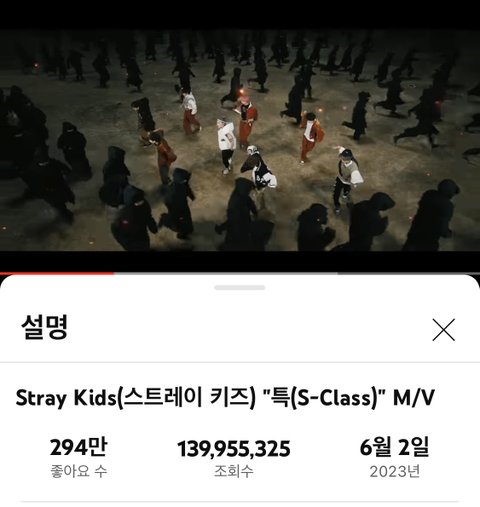
Task: Tap the dancer in red jacket with pink hair
Action: click(247, 120)
